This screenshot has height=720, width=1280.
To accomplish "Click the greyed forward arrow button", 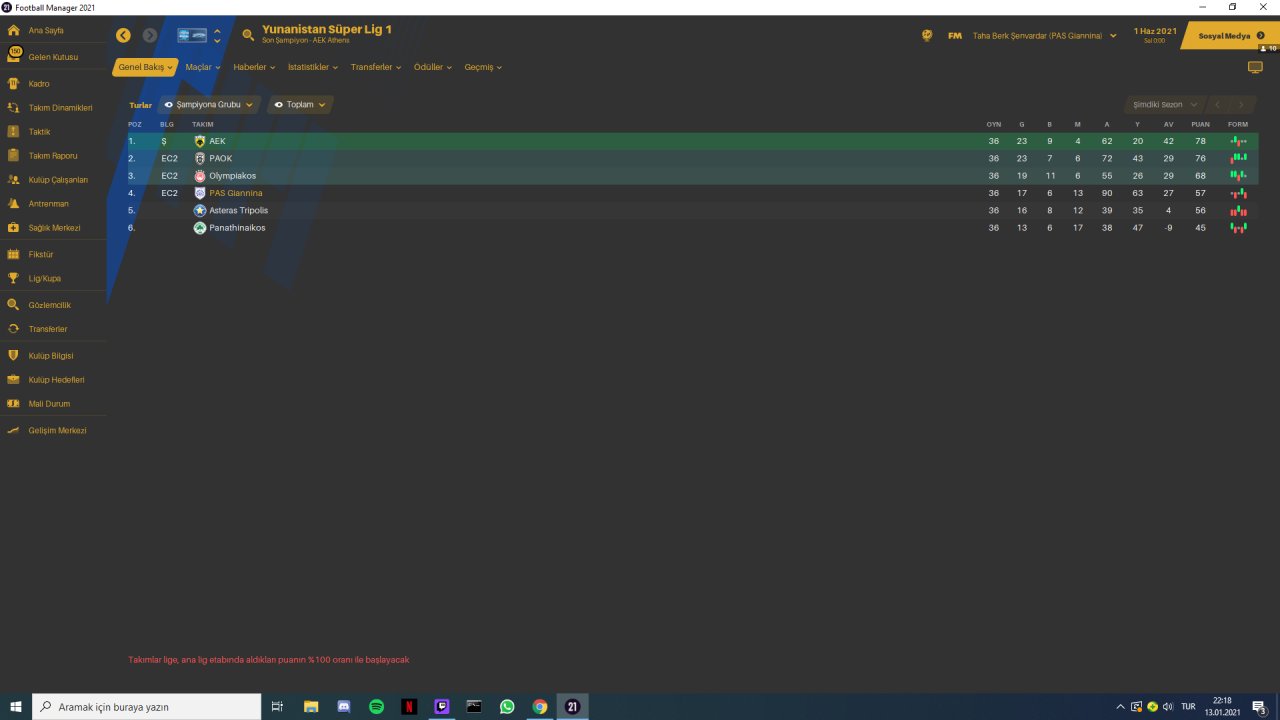I will (150, 35).
